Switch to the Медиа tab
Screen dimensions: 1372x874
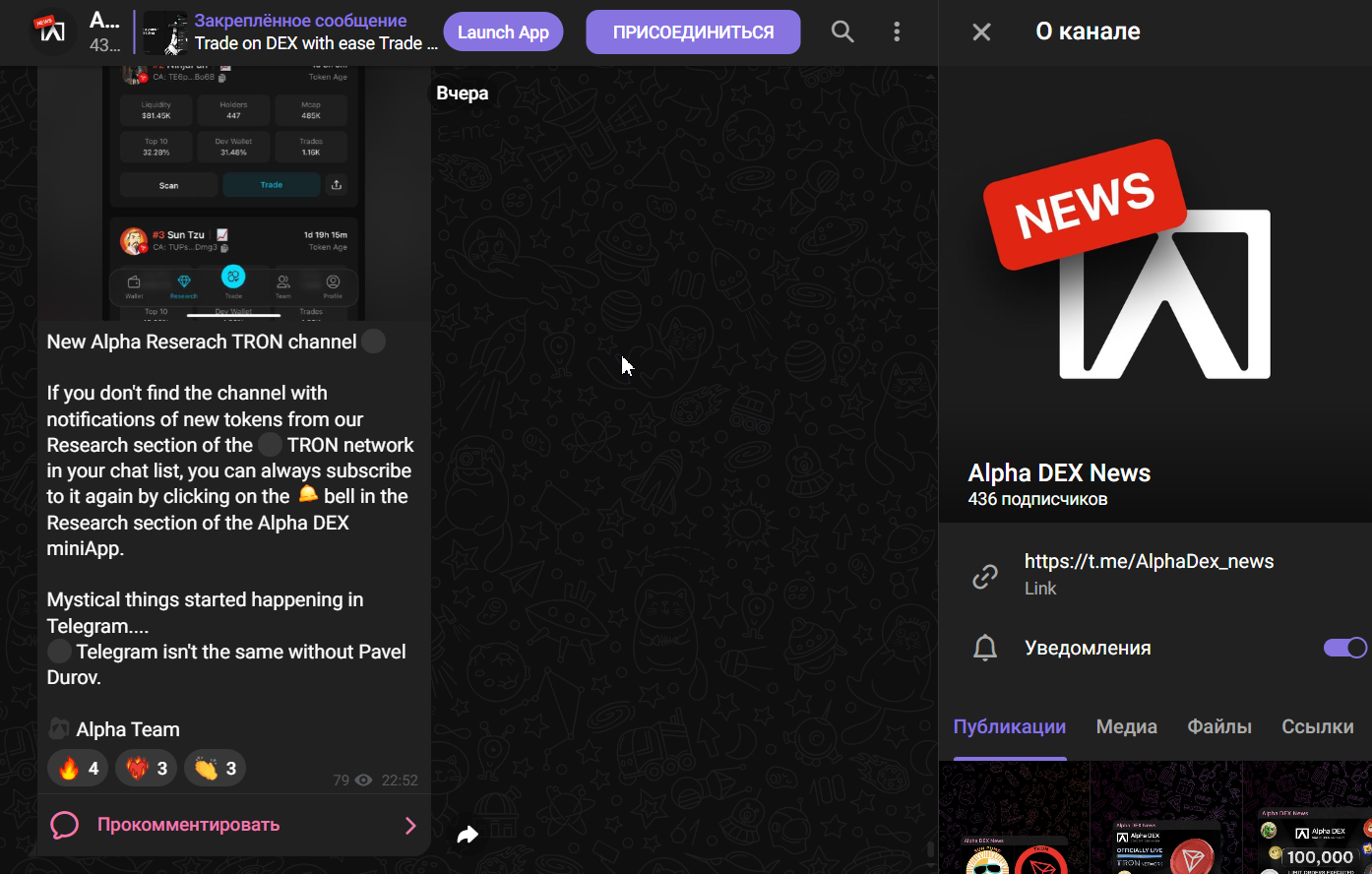[1126, 726]
